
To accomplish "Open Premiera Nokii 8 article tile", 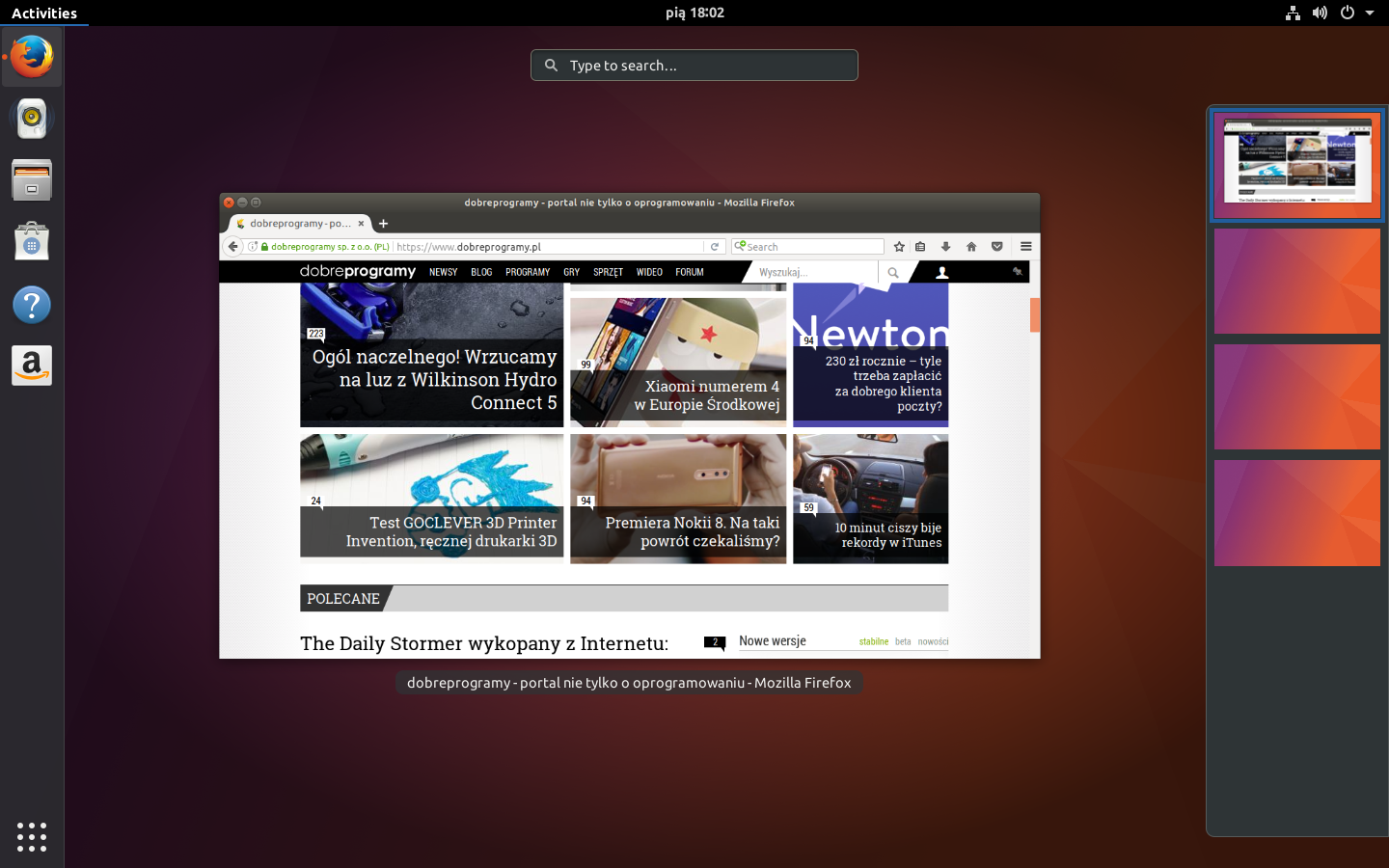I will (x=678, y=499).
